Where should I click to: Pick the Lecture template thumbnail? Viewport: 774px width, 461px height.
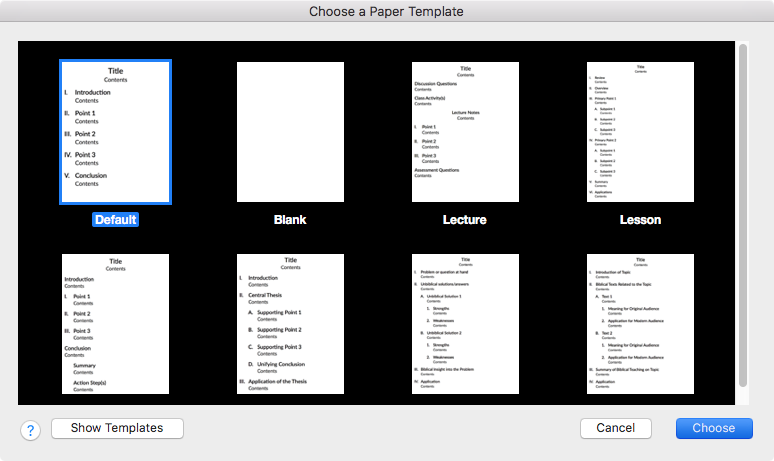(x=465, y=131)
